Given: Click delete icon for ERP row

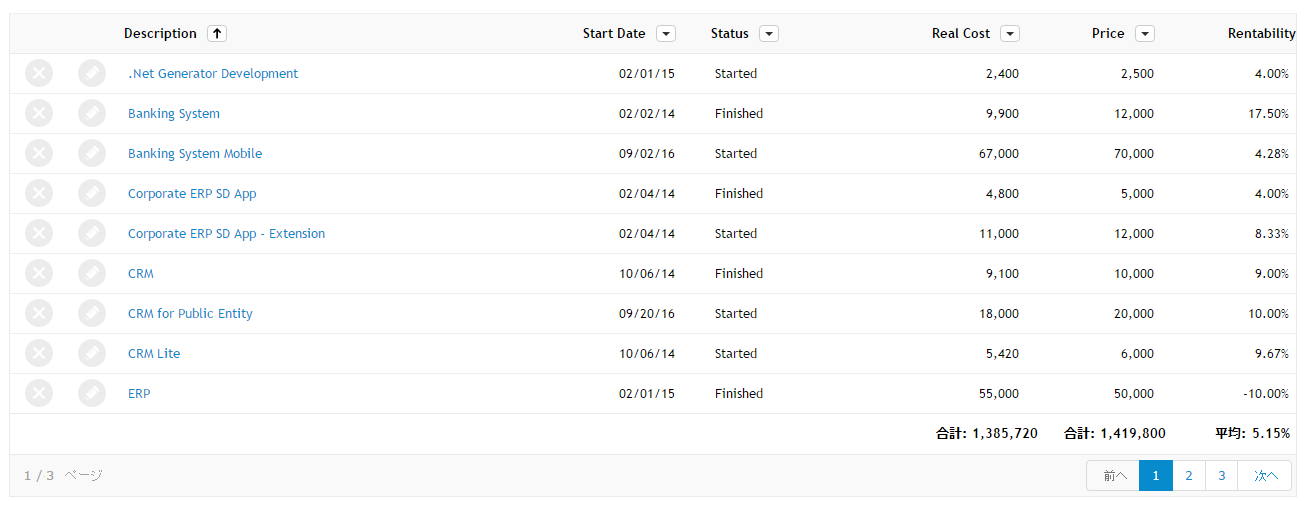Looking at the screenshot, I should point(39,394).
